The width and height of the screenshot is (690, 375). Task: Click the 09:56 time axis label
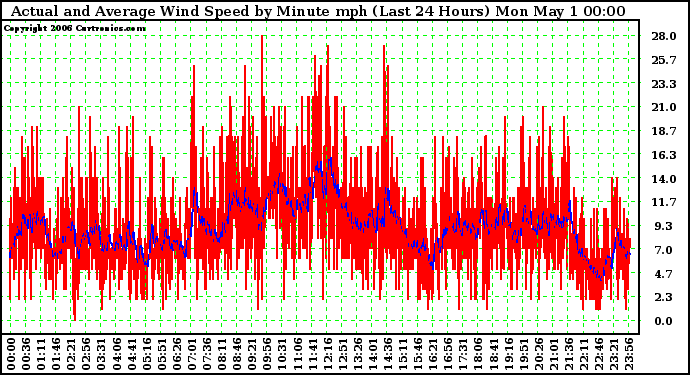267,354
